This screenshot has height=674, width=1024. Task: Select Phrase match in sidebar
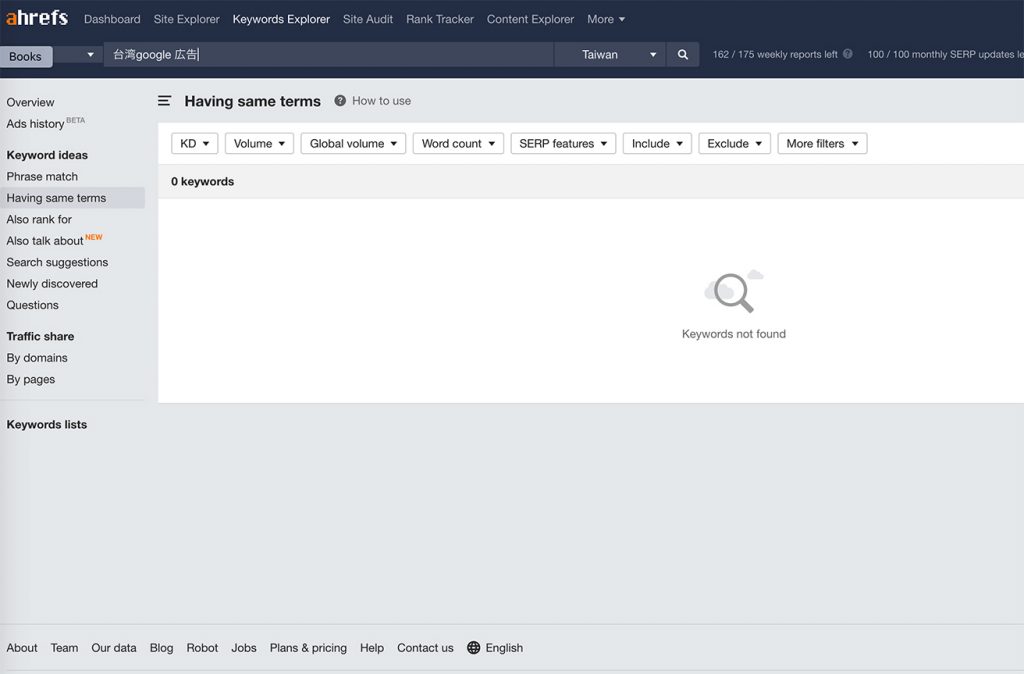tap(42, 176)
